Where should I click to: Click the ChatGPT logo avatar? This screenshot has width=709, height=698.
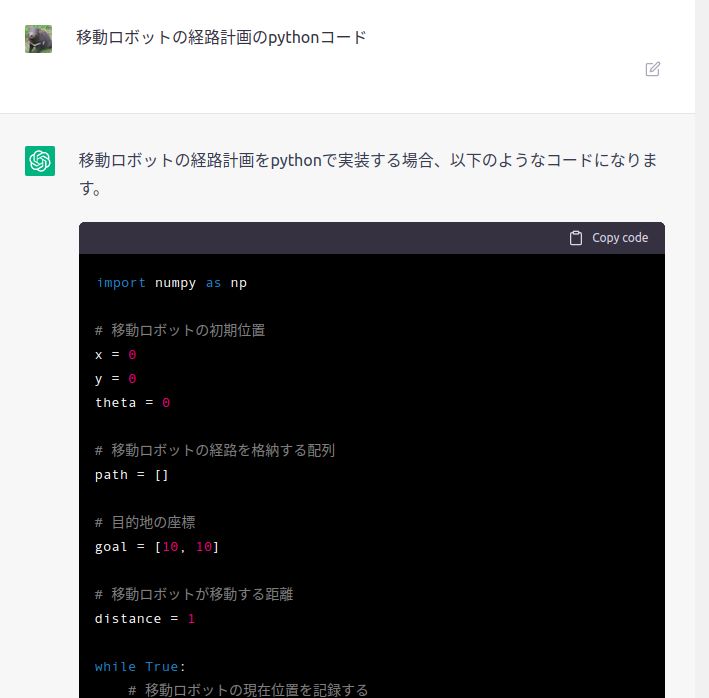40,161
